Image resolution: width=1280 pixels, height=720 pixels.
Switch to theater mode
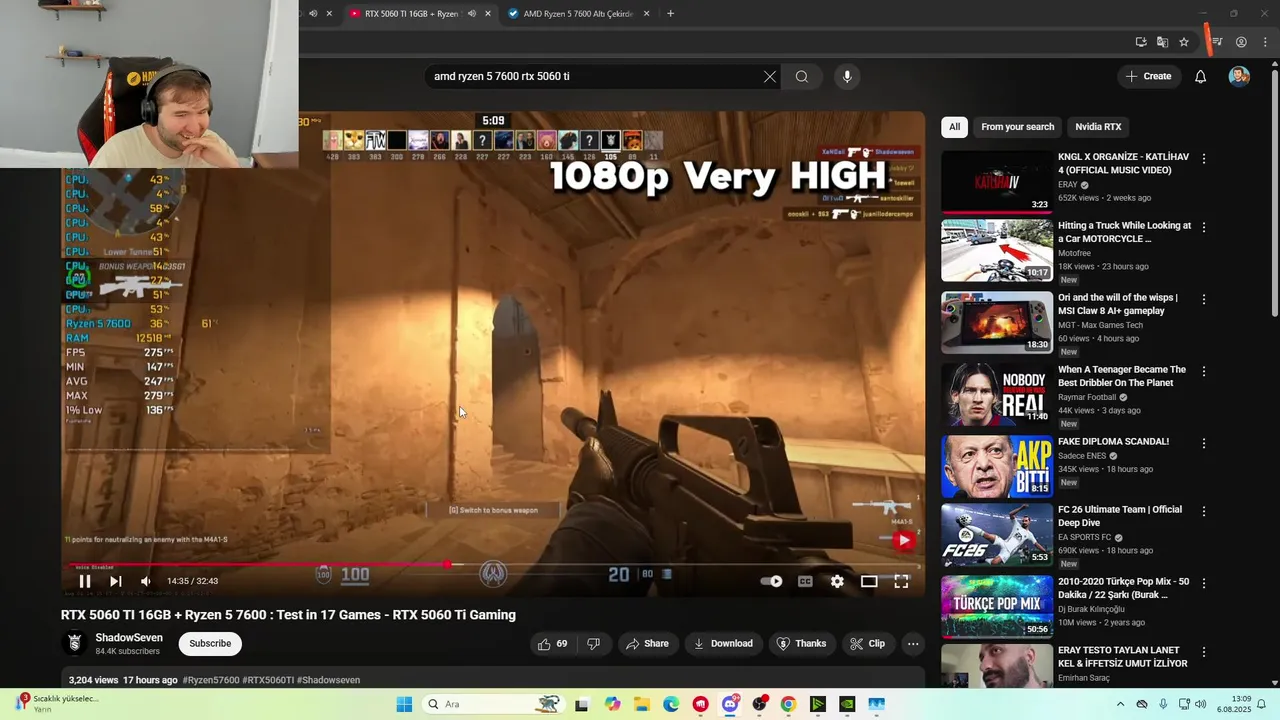(869, 581)
